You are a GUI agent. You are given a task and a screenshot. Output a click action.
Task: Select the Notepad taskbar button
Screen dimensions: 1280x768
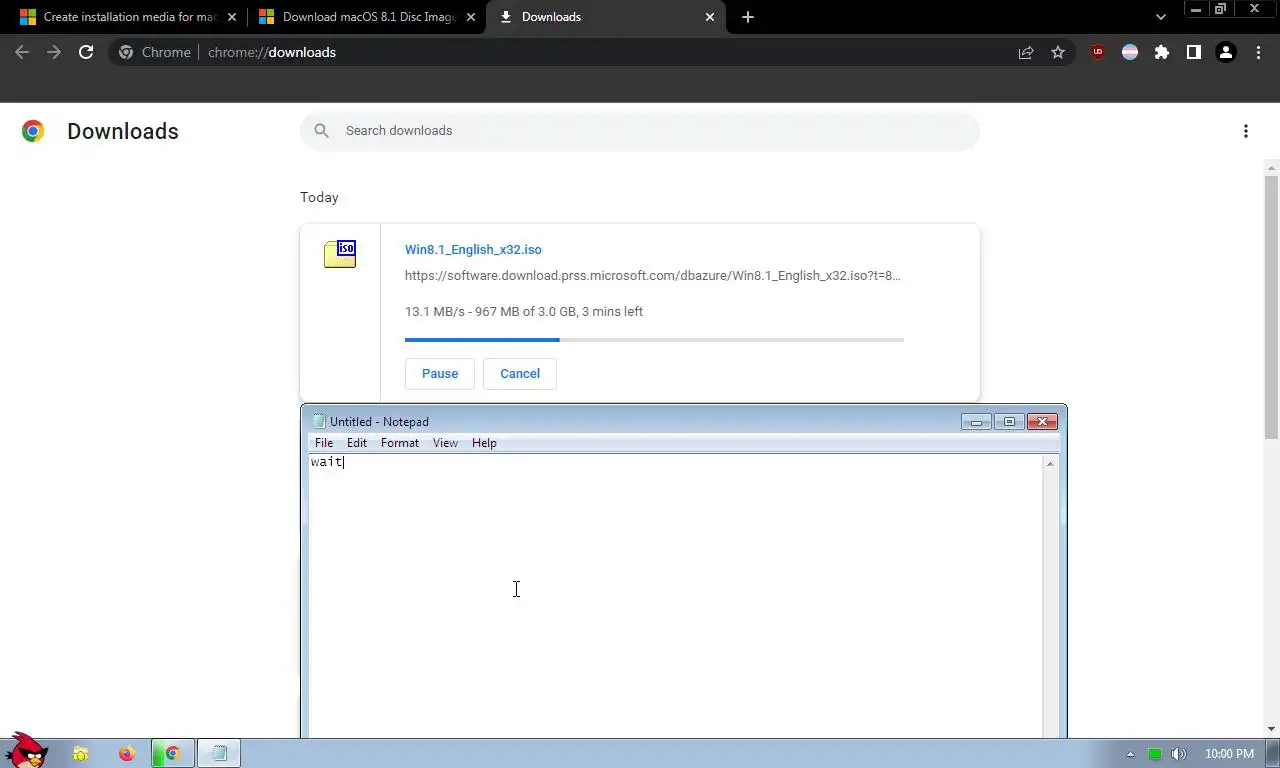[219, 754]
